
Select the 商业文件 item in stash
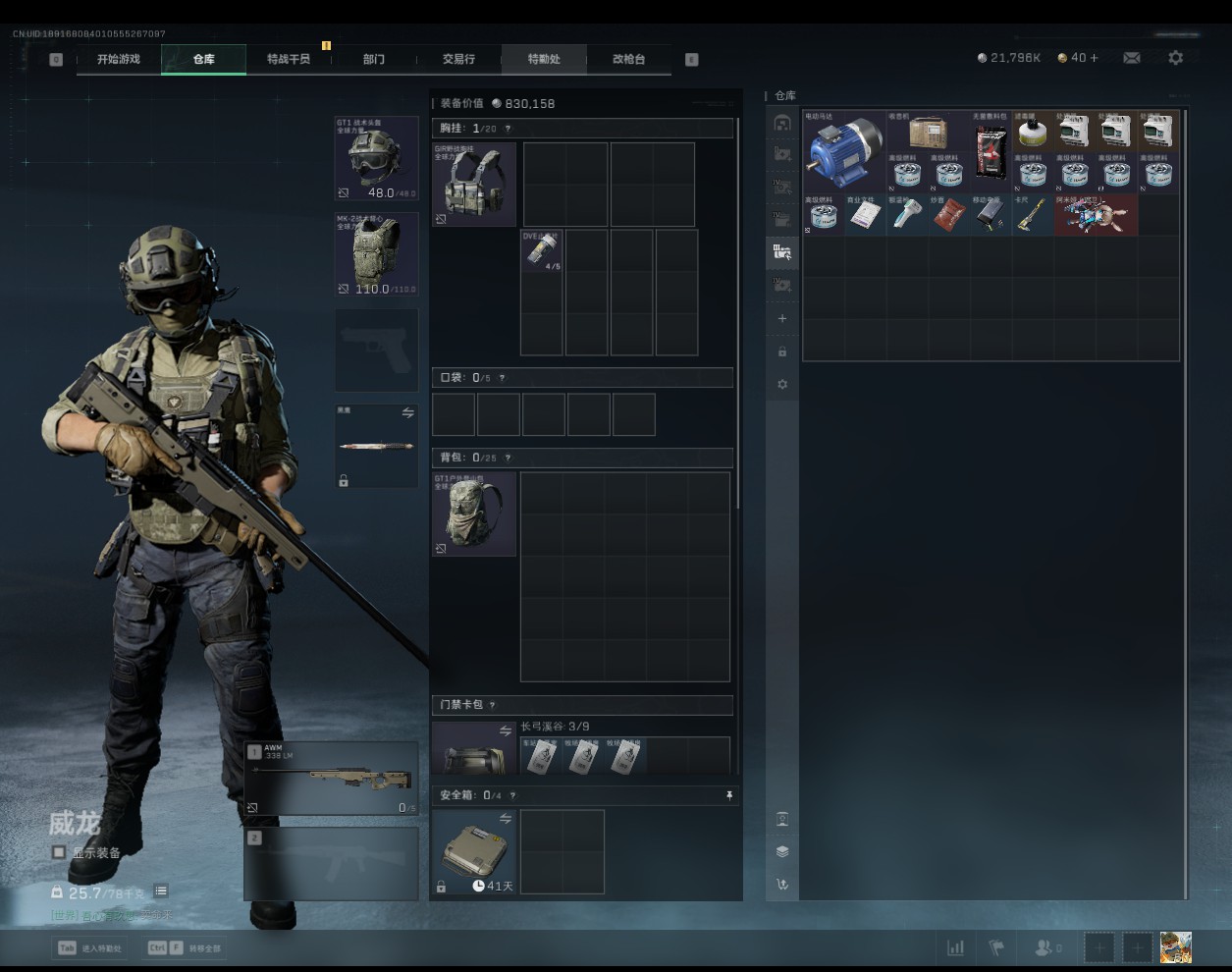click(x=865, y=214)
